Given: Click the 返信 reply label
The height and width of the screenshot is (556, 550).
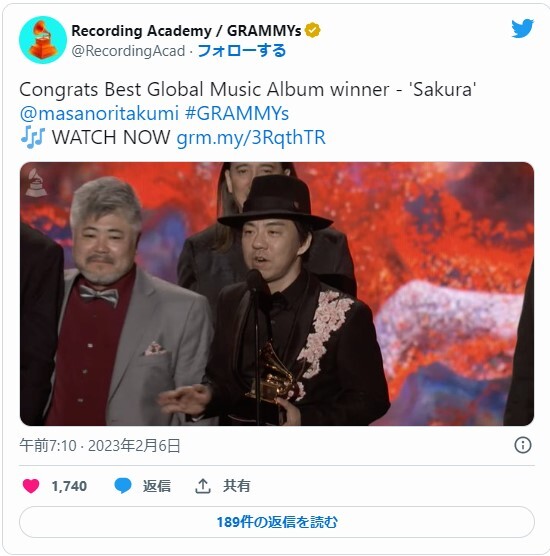Looking at the screenshot, I should coord(157,486).
